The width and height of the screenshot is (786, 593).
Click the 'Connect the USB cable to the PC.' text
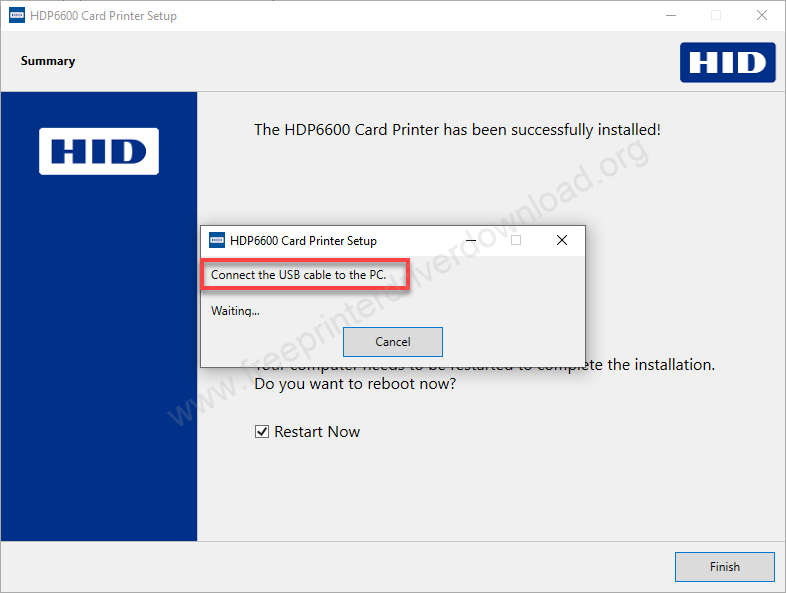(x=299, y=275)
